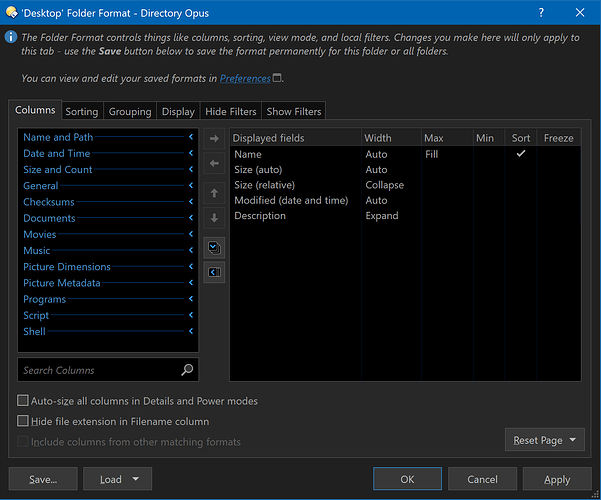Click the Min column header
The image size is (601, 500).
[489, 138]
